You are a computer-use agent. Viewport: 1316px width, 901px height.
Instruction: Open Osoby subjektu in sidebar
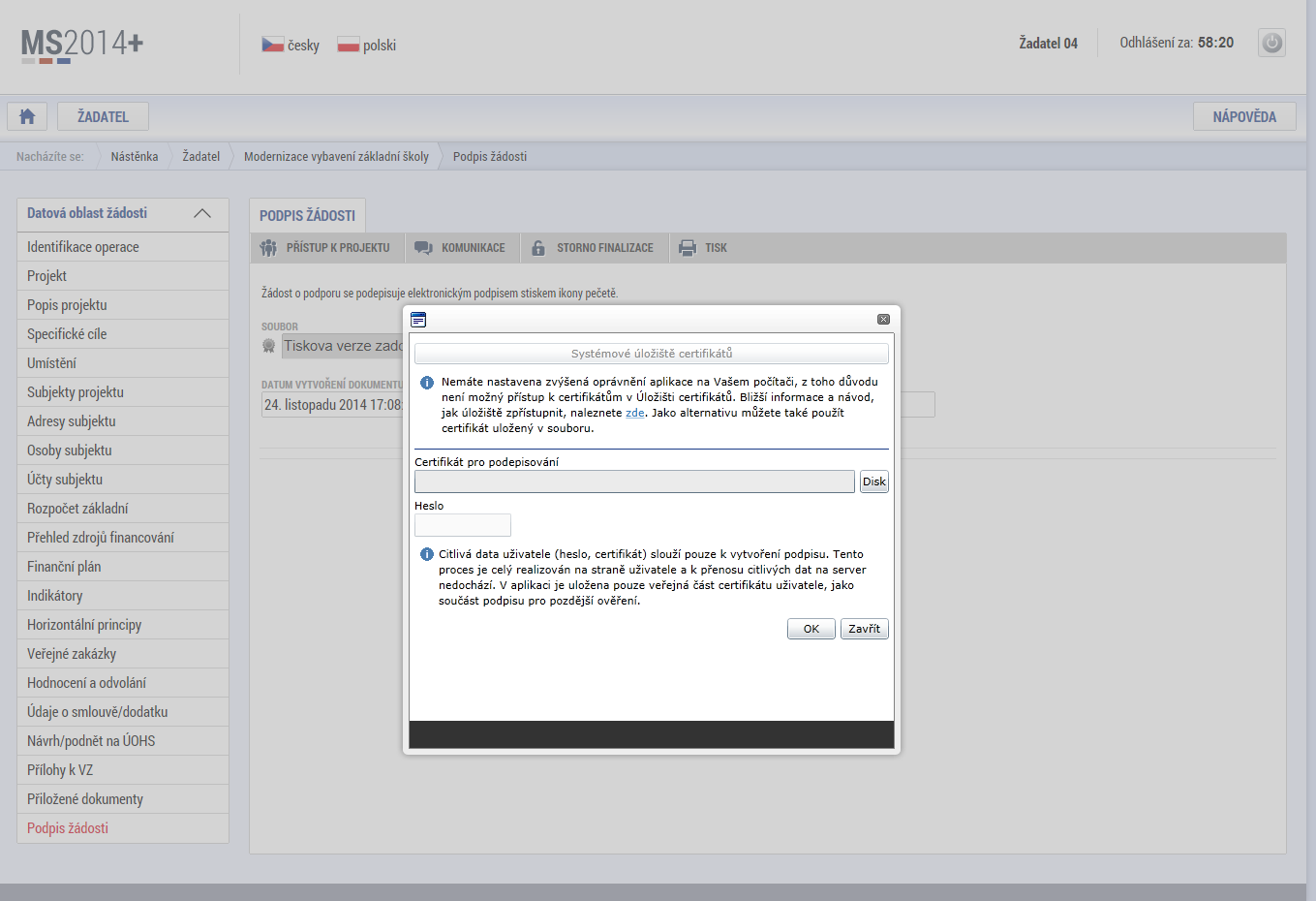tap(123, 450)
